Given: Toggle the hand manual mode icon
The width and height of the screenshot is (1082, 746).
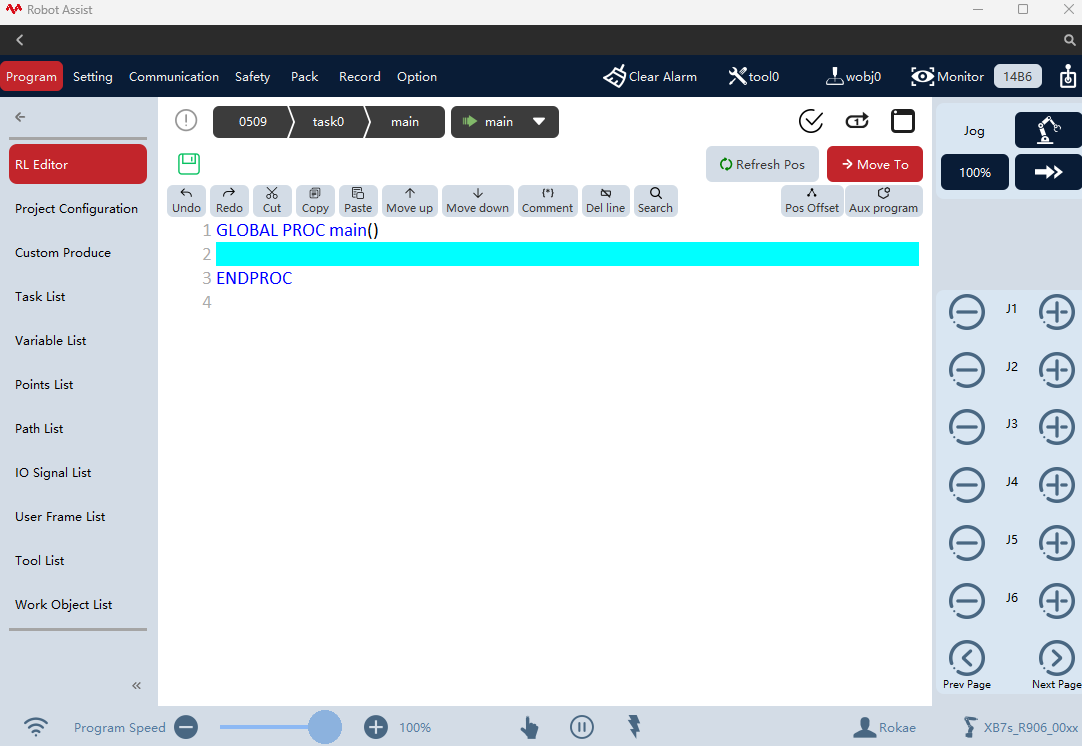Looking at the screenshot, I should 529,727.
